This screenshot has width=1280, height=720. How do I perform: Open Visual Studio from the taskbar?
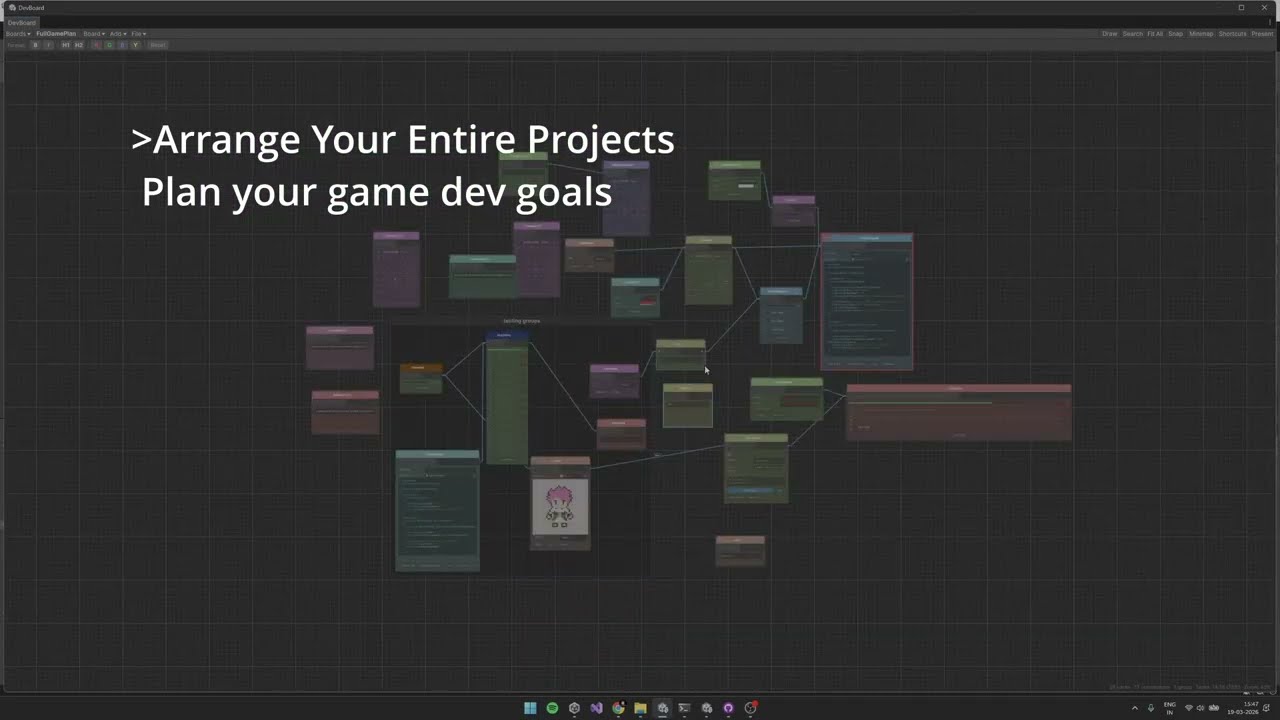pyautogui.click(x=596, y=708)
